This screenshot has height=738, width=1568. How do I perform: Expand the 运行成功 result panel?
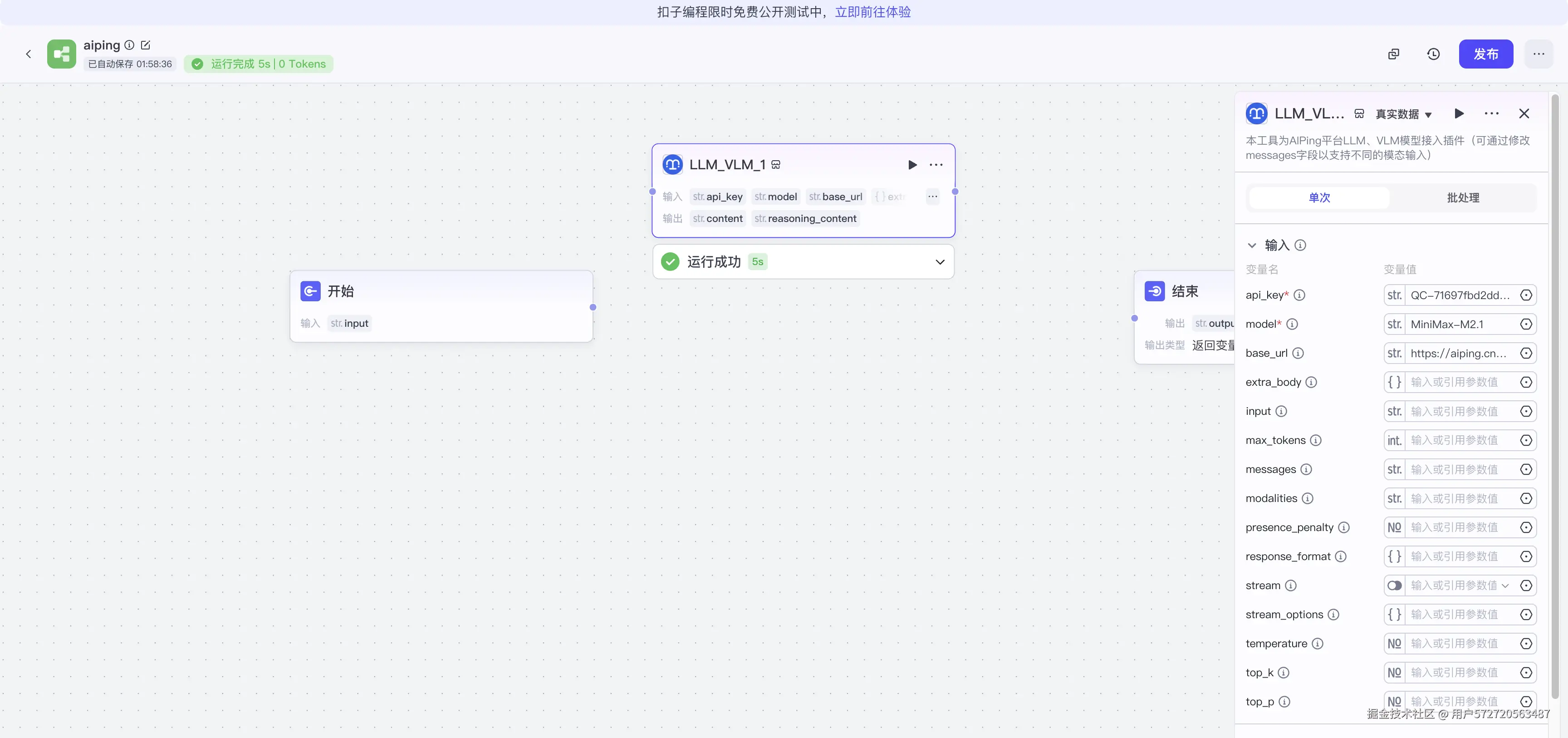940,262
